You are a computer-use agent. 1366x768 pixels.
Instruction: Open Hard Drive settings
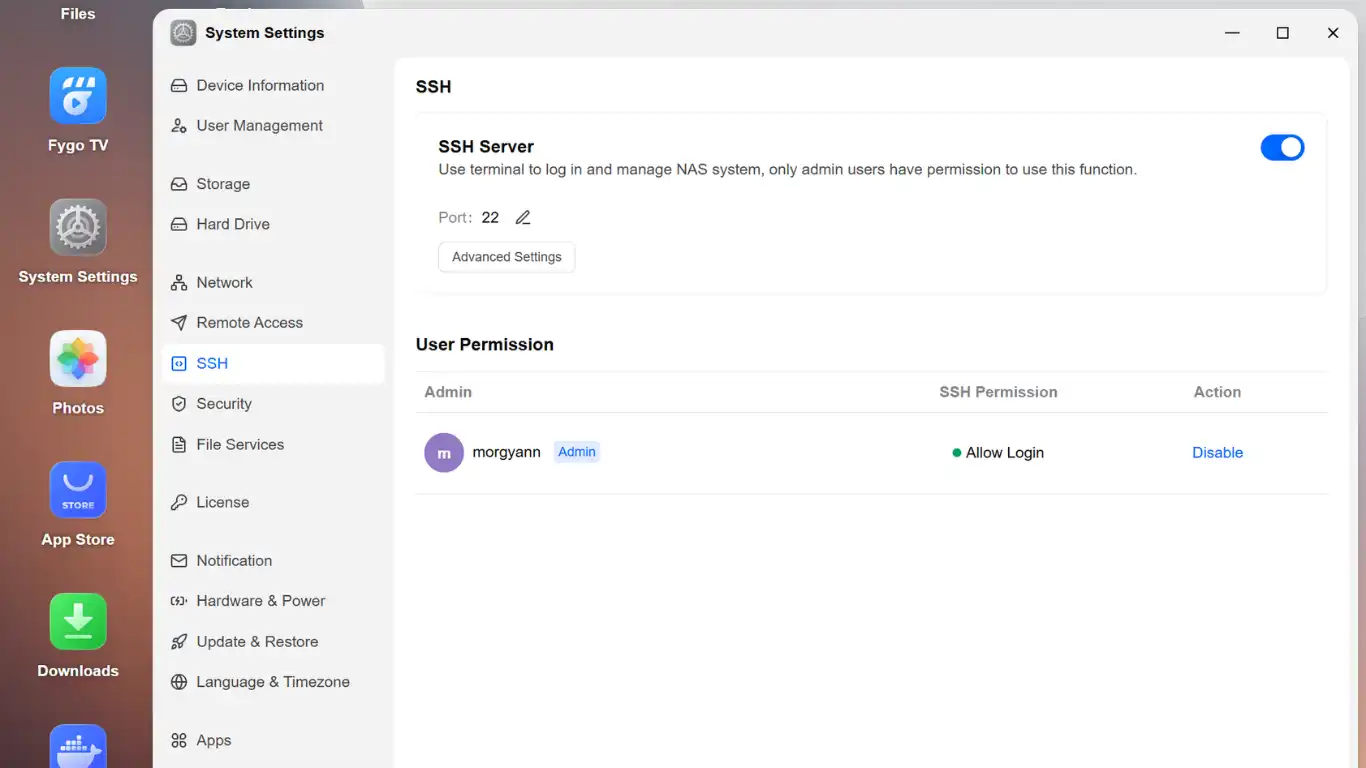point(273,224)
